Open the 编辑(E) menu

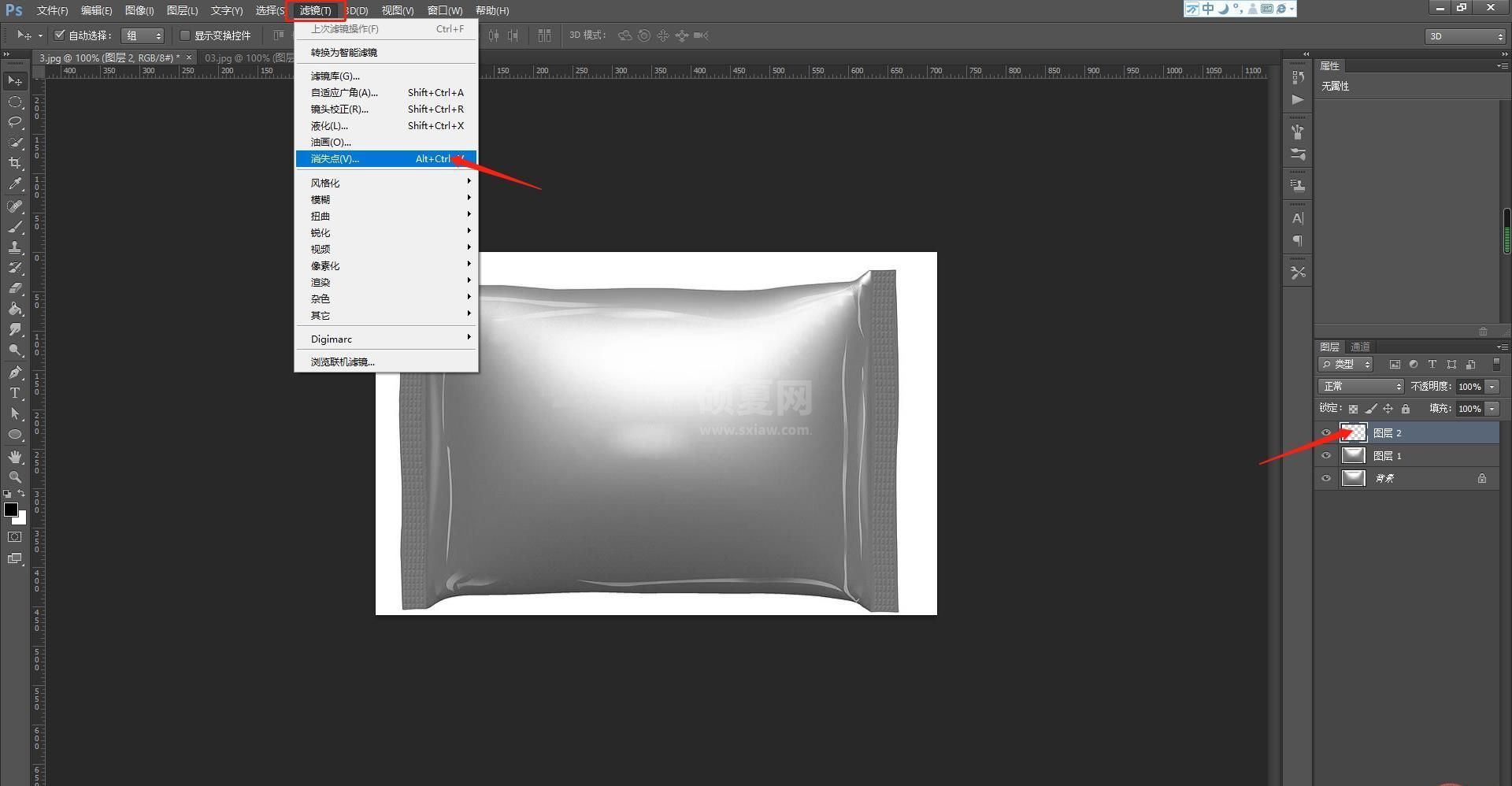point(96,10)
